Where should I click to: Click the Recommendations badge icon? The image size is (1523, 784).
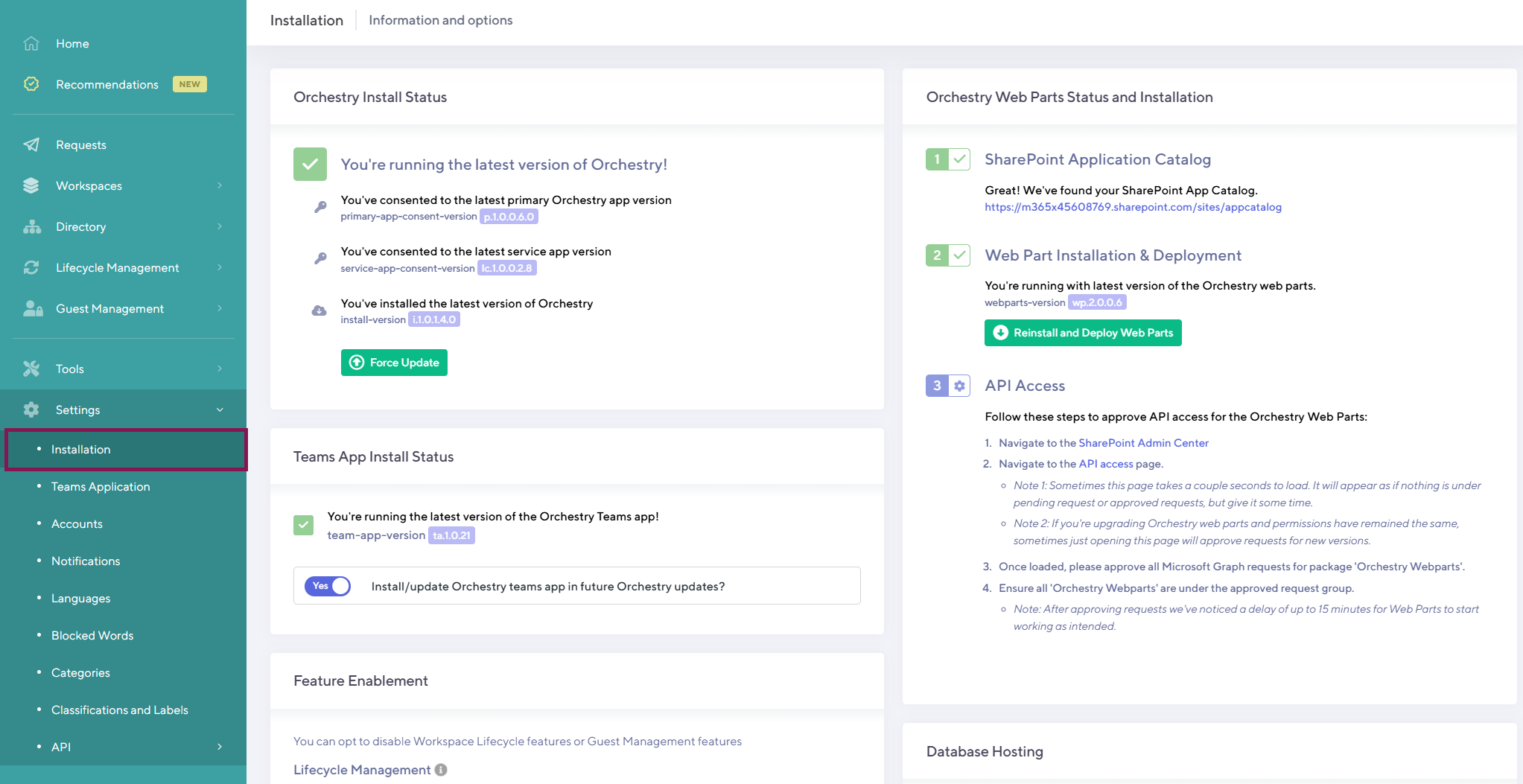pos(31,84)
